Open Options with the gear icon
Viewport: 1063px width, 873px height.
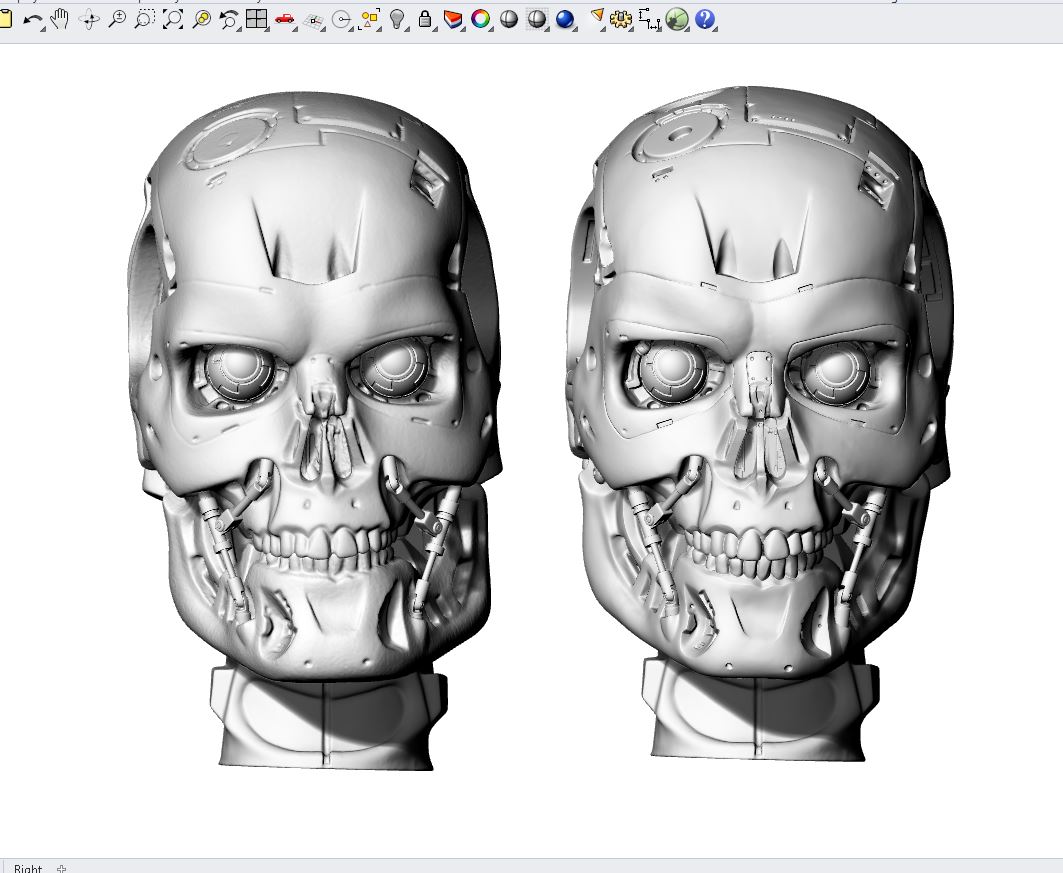[620, 20]
